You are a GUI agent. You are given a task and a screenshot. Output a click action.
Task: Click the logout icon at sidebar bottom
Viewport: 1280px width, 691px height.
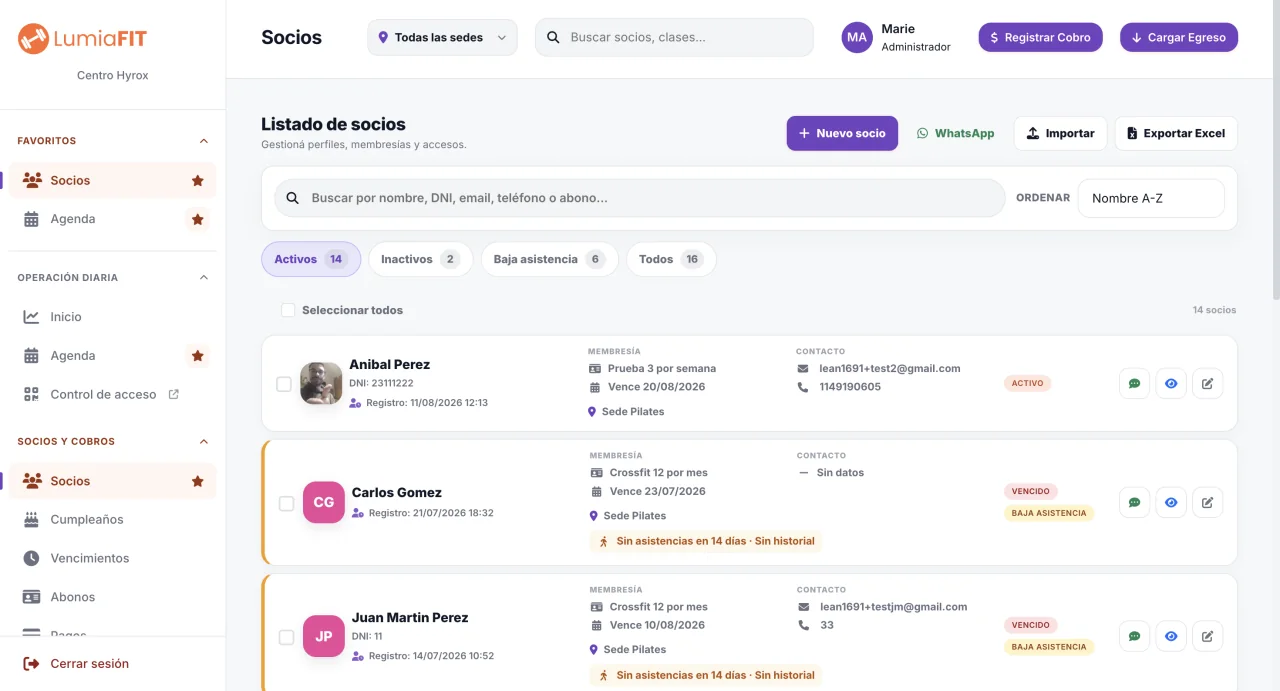coord(31,664)
